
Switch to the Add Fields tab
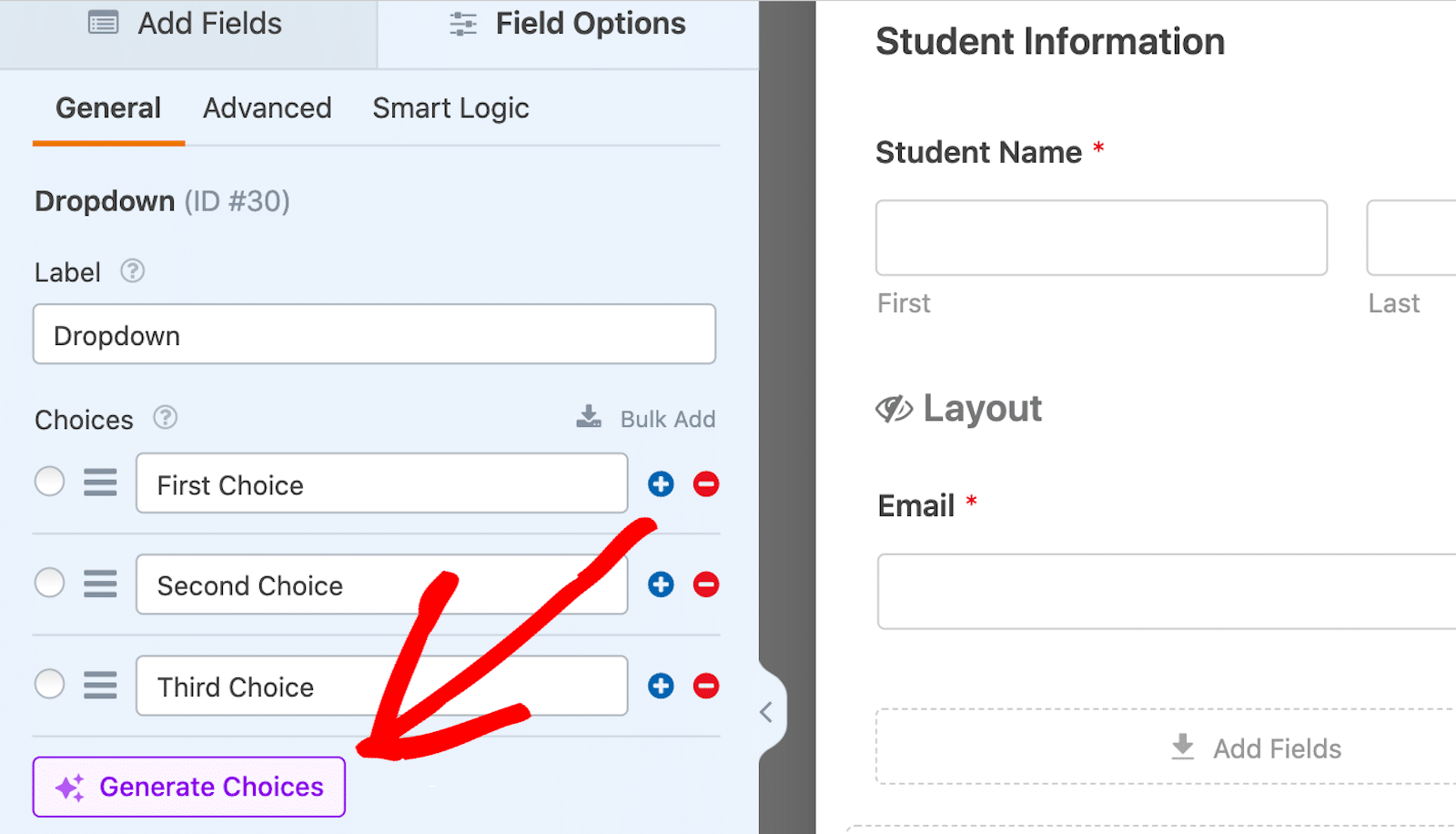click(x=187, y=25)
